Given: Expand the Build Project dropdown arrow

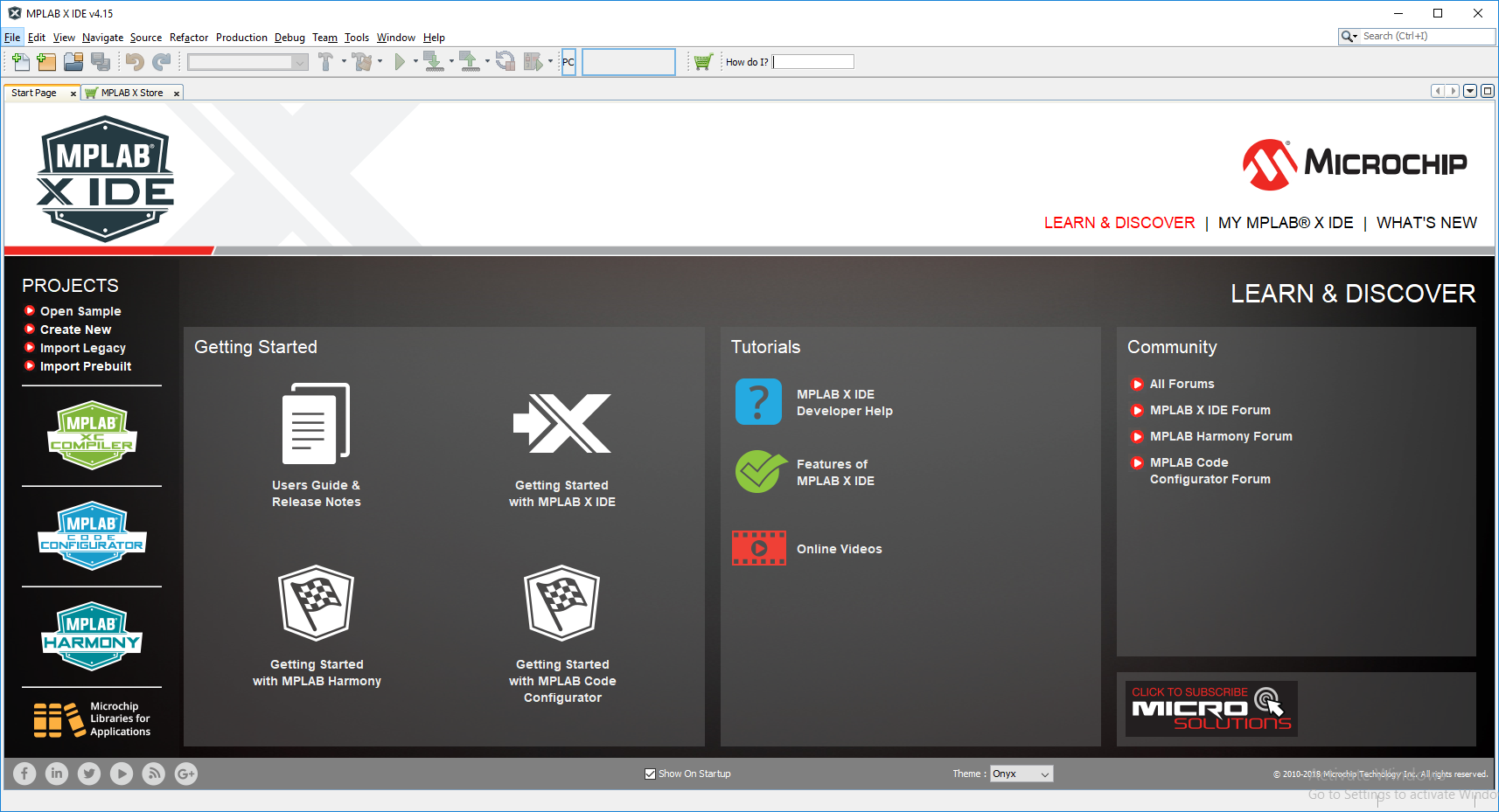Looking at the screenshot, I should [344, 61].
